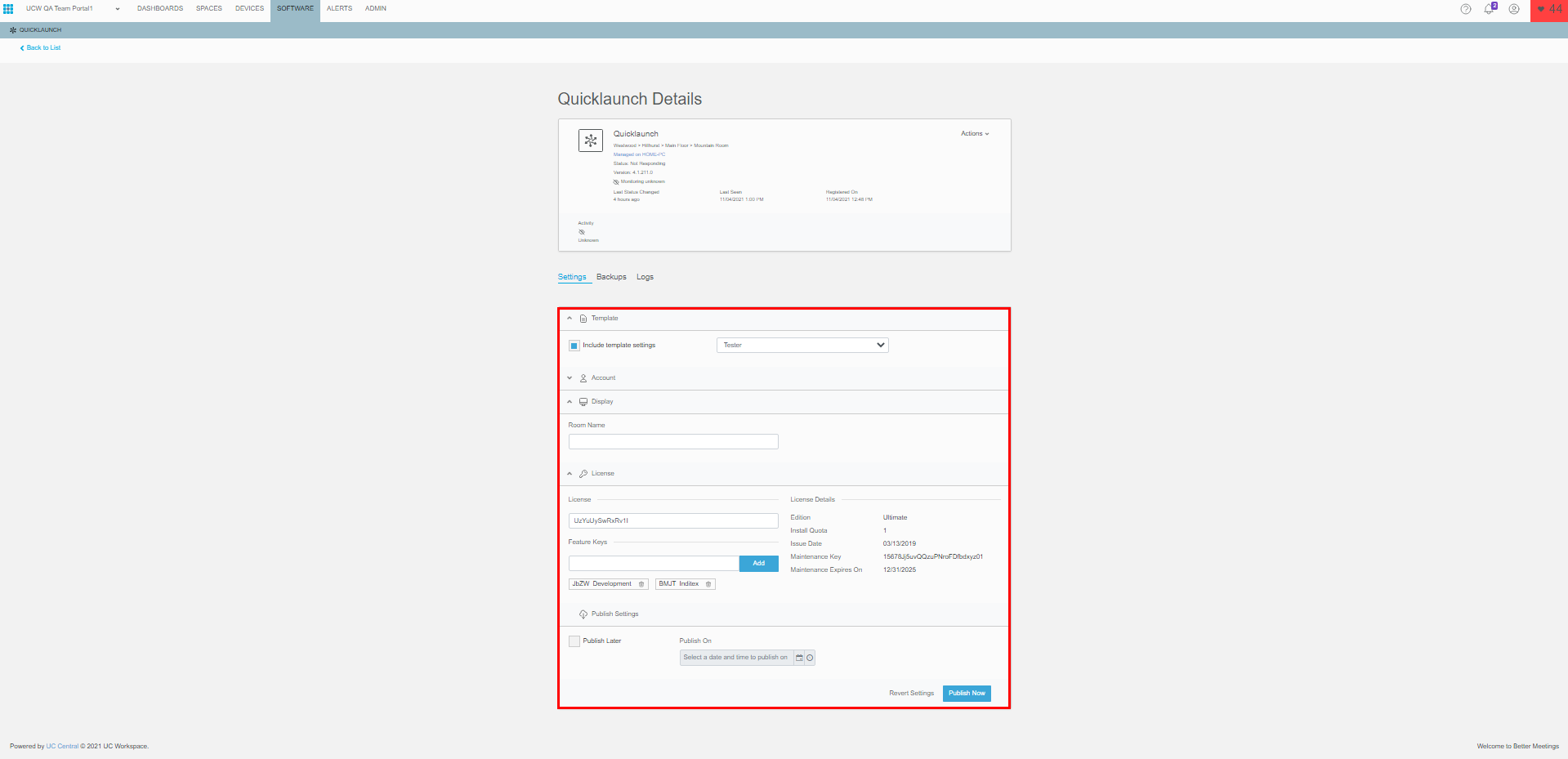1568x759 pixels.
Task: Open the Devices menu
Action: 249,9
